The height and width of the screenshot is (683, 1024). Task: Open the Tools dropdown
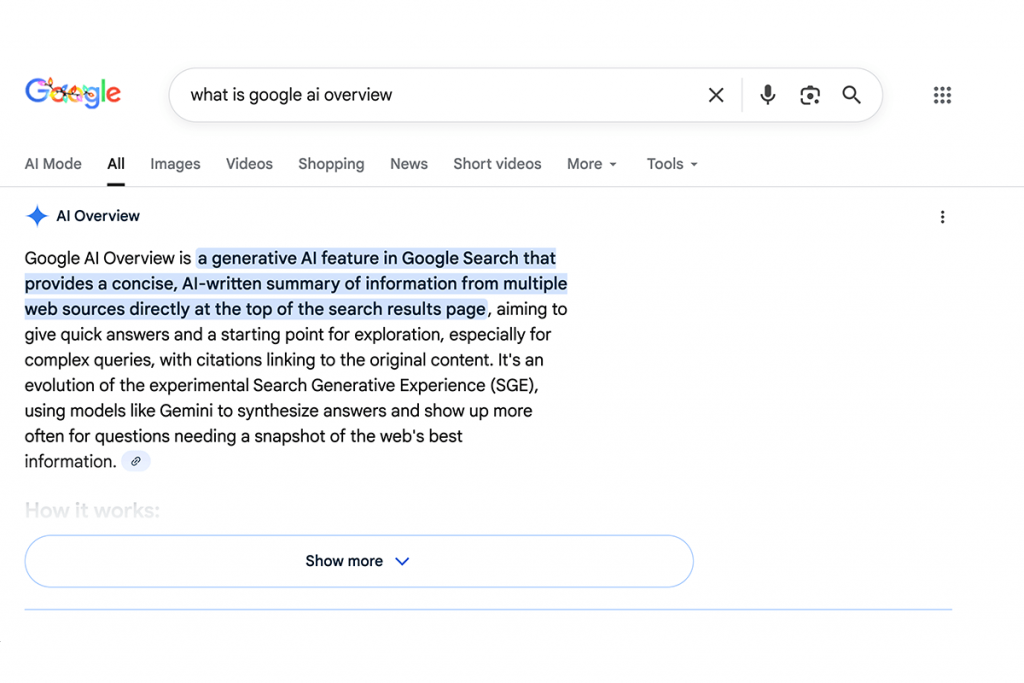pos(670,164)
